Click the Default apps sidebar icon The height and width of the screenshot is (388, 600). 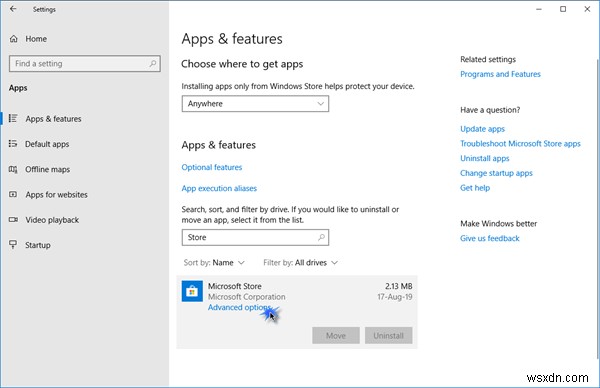13,143
